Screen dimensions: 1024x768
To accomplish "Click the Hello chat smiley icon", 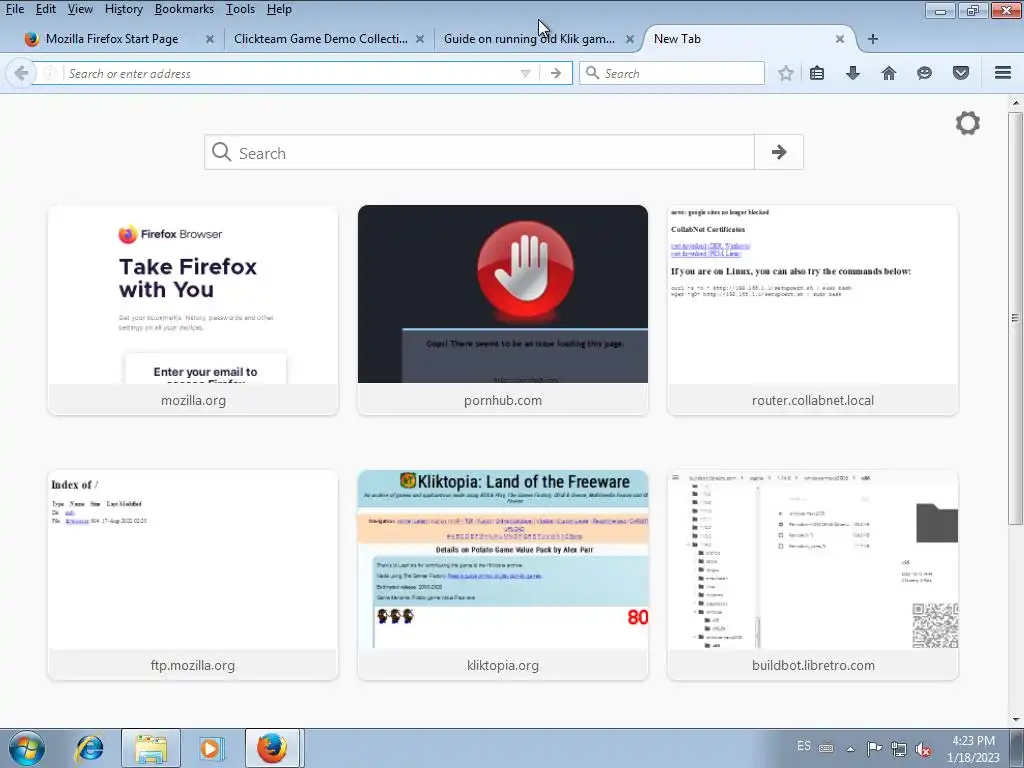I will tap(924, 73).
